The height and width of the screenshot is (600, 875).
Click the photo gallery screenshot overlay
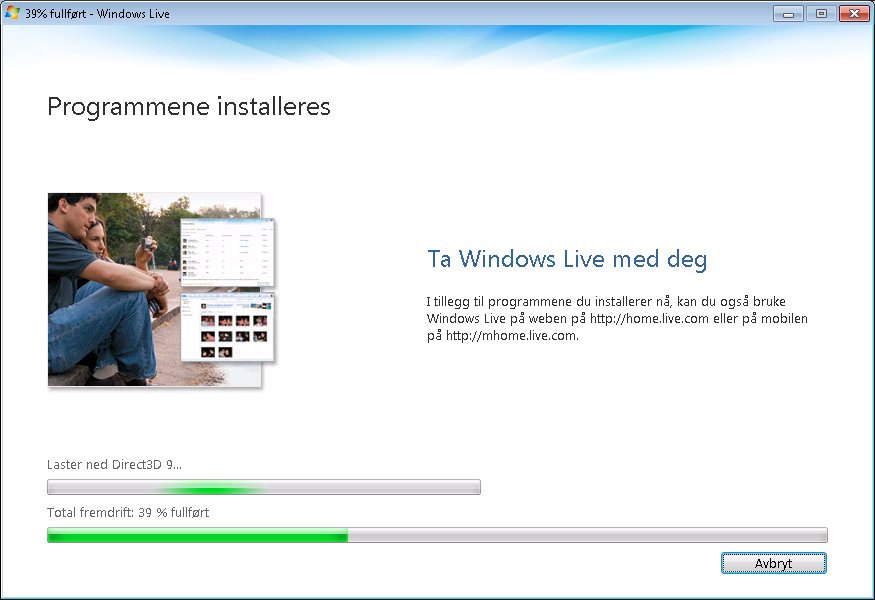228,328
